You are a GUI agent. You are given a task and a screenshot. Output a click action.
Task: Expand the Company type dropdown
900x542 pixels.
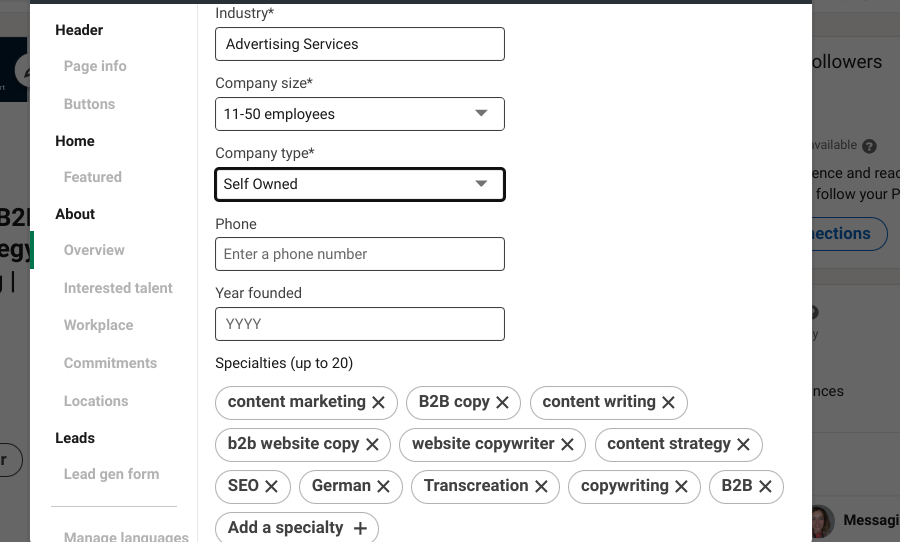(360, 184)
